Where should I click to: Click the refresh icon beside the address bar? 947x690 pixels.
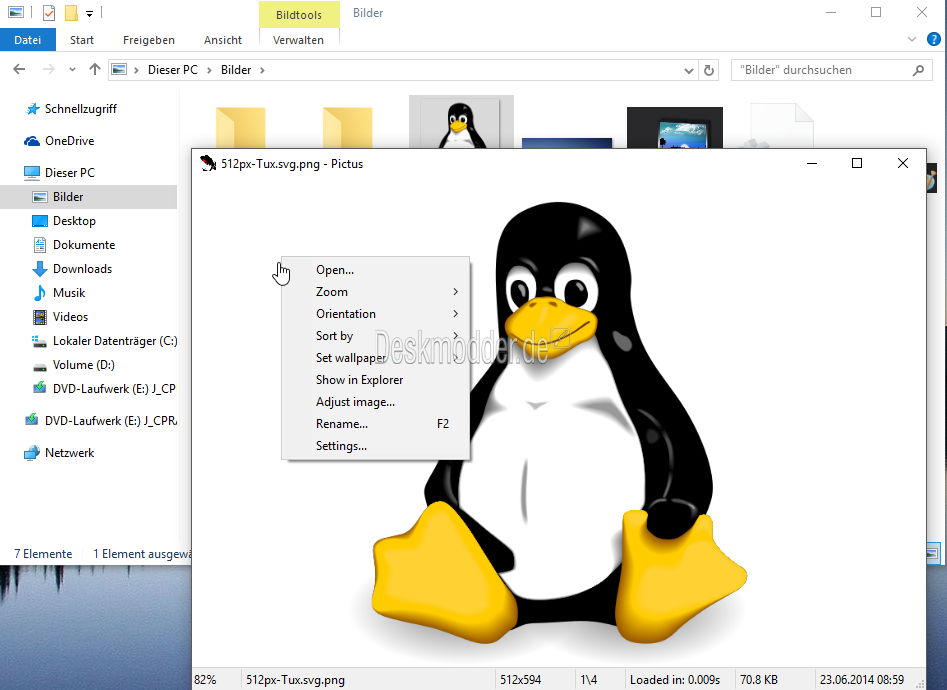tap(709, 71)
